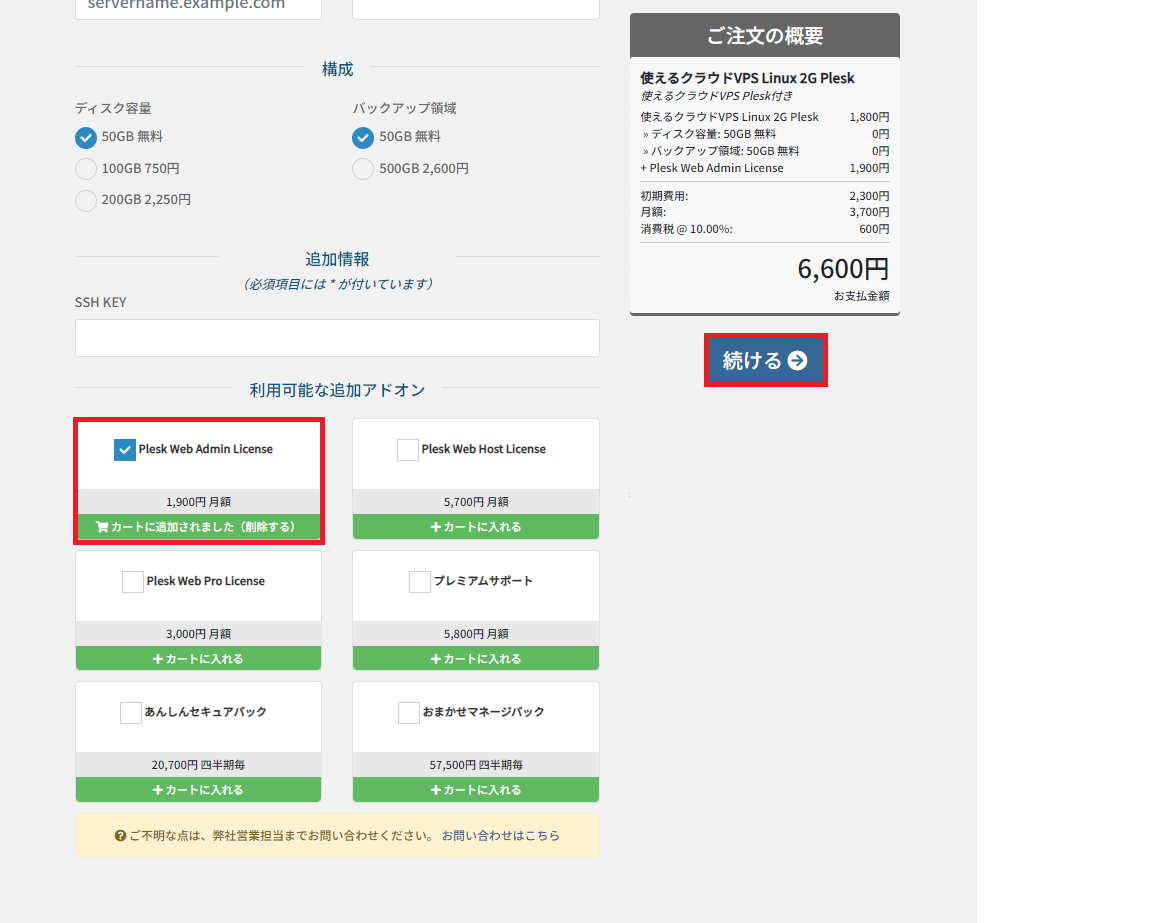The width and height of the screenshot is (1152, 923).
Task: Click the 続ける continue button
Action: click(766, 360)
